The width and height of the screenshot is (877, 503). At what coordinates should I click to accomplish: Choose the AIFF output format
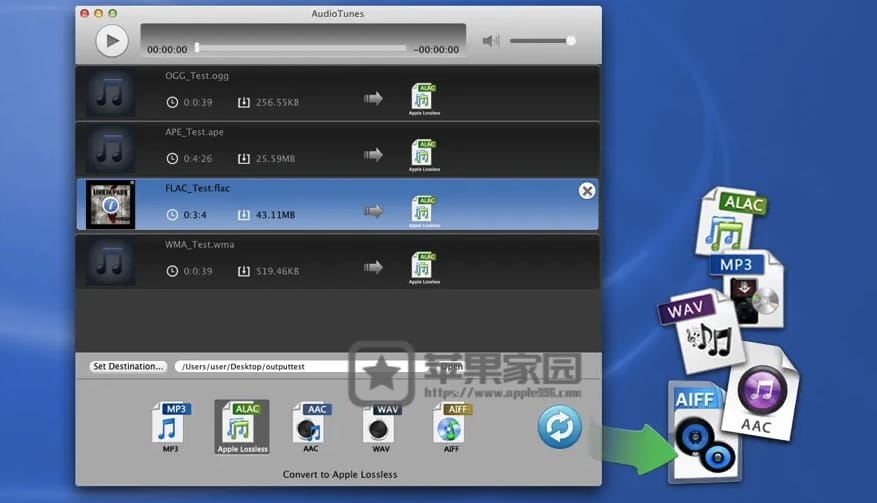coord(452,427)
